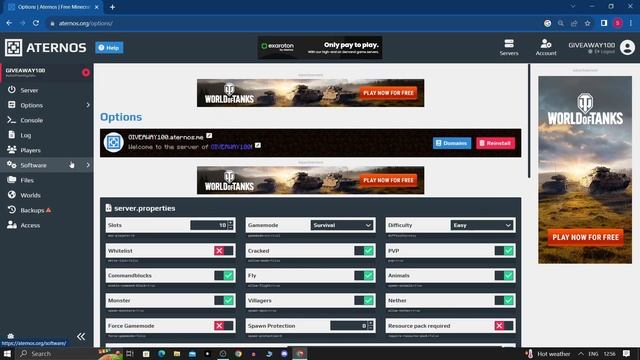Expand the Options submenu chevron
Screen dimensions: 640x360
[x=88, y=105]
